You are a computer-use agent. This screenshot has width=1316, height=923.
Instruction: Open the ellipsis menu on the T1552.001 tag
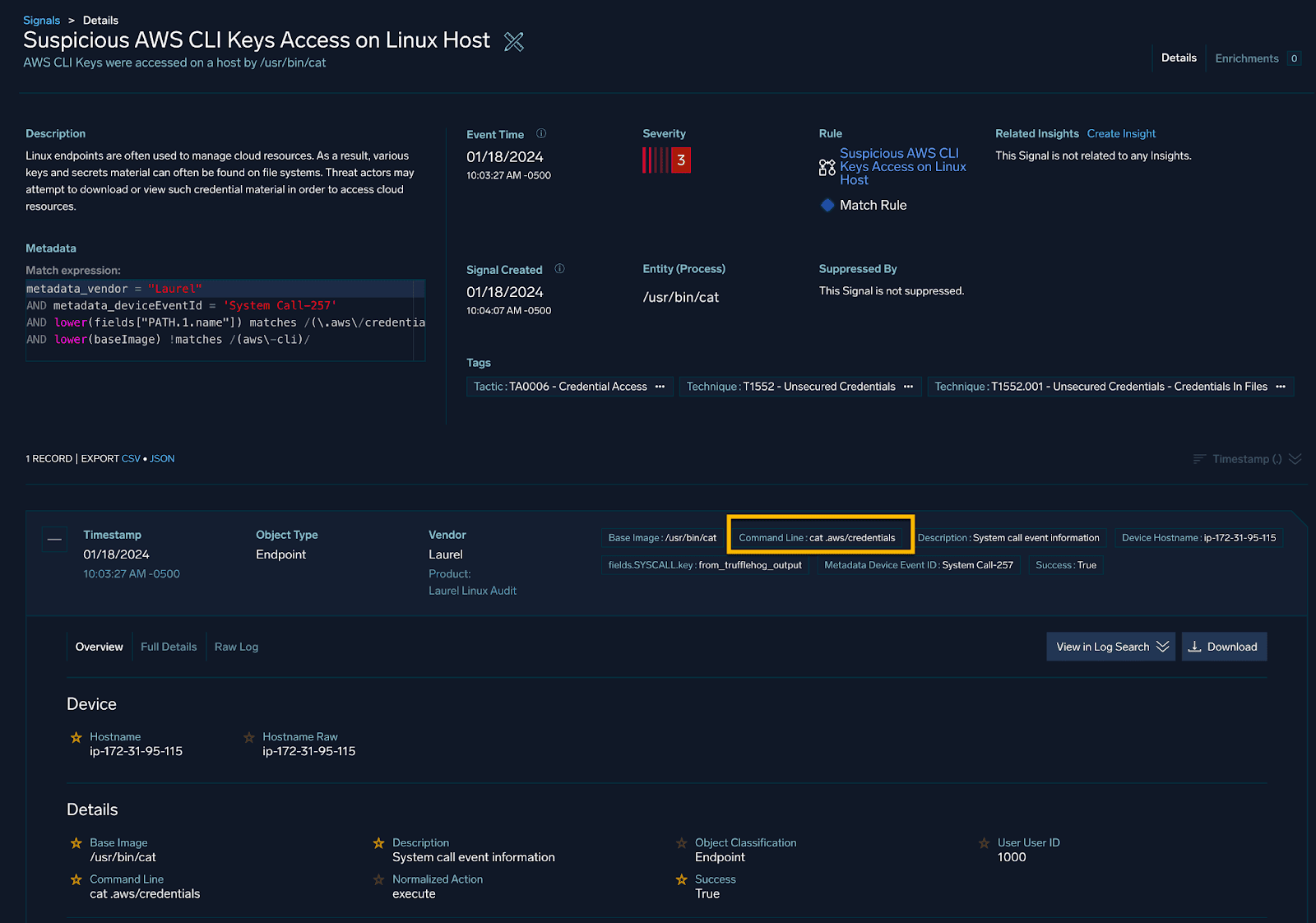click(1280, 387)
